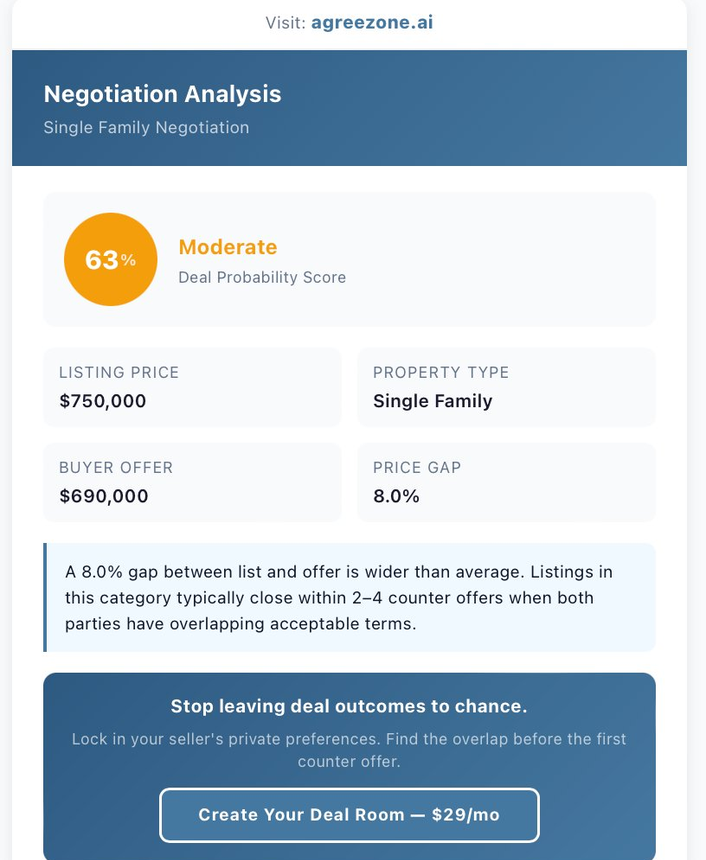Screen dimensions: 706x860
Task: Click the Negotiation Analysis heading
Action: [x=162, y=95]
